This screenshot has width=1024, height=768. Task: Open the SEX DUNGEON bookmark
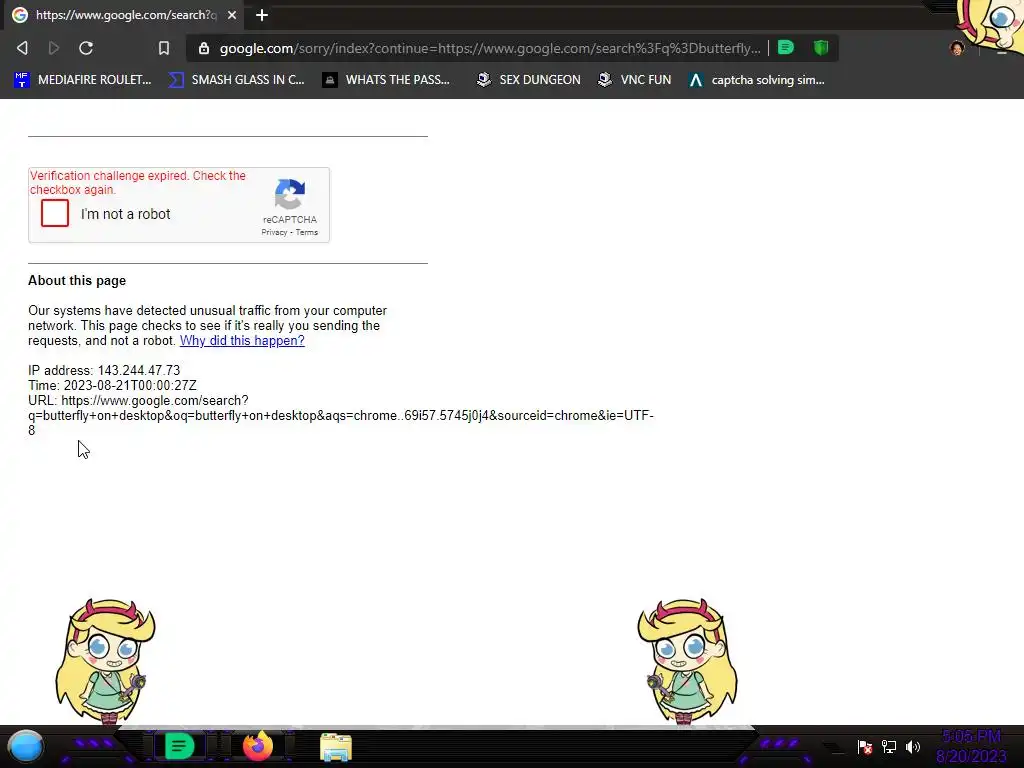[528, 80]
